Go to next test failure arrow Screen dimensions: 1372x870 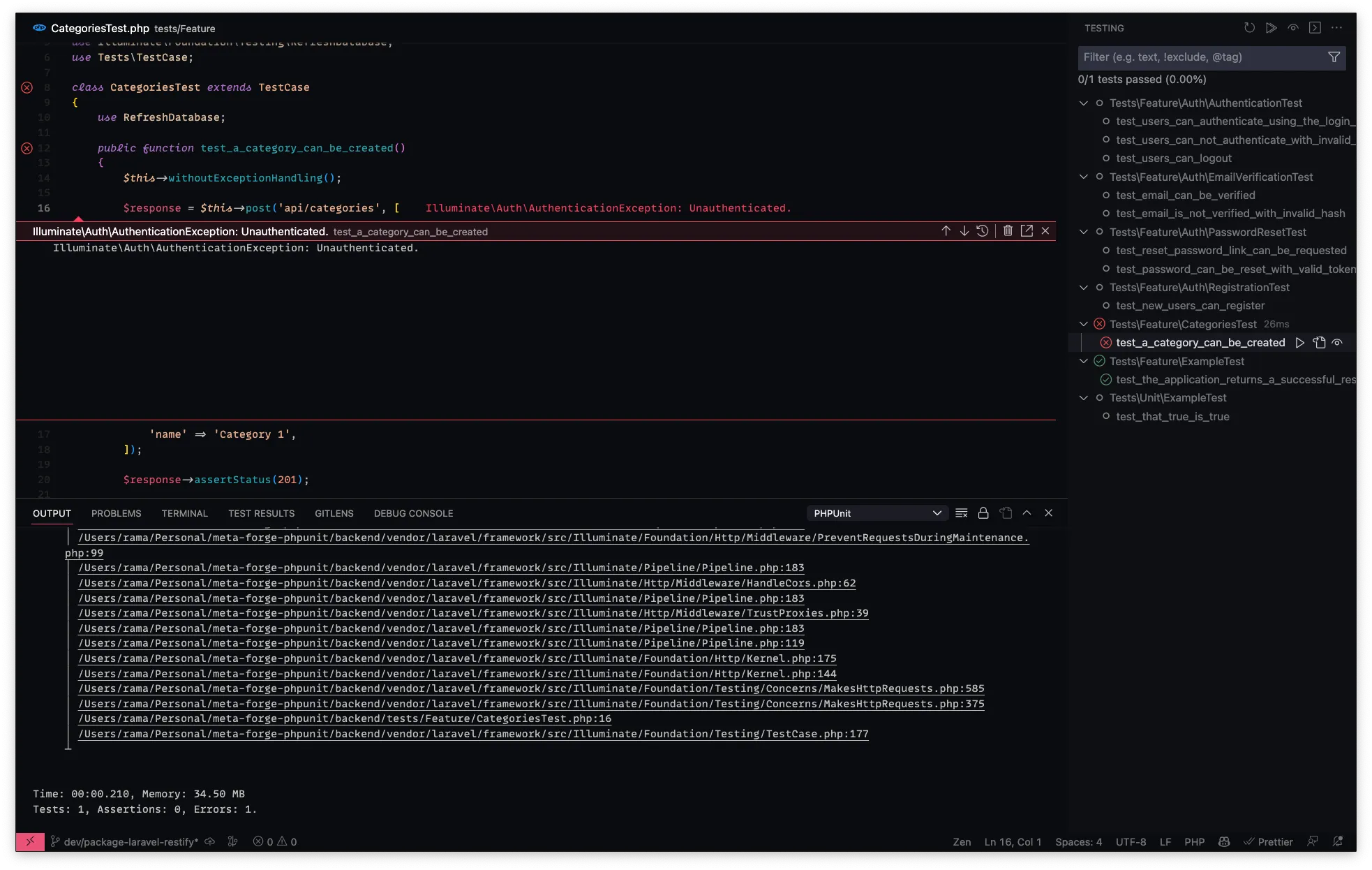964,231
